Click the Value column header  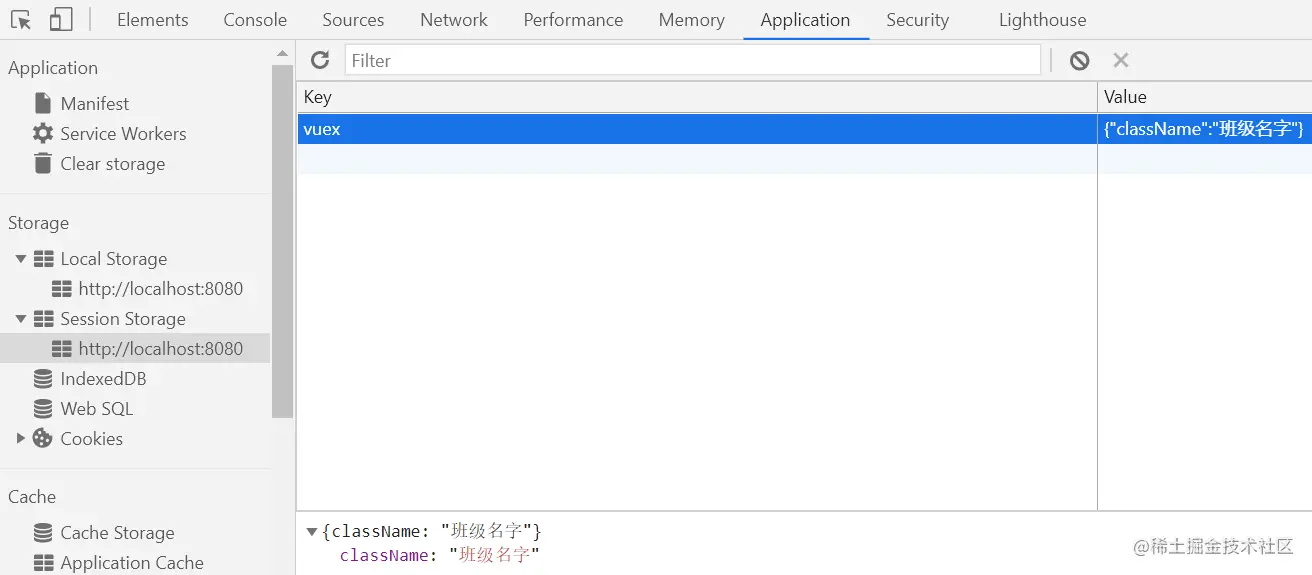coord(1205,97)
